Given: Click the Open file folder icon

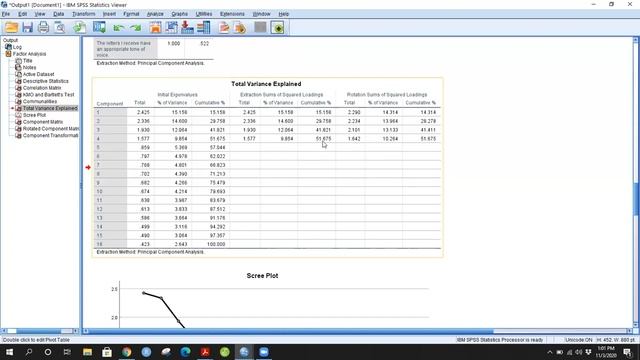Looking at the screenshot, I should tap(11, 27).
